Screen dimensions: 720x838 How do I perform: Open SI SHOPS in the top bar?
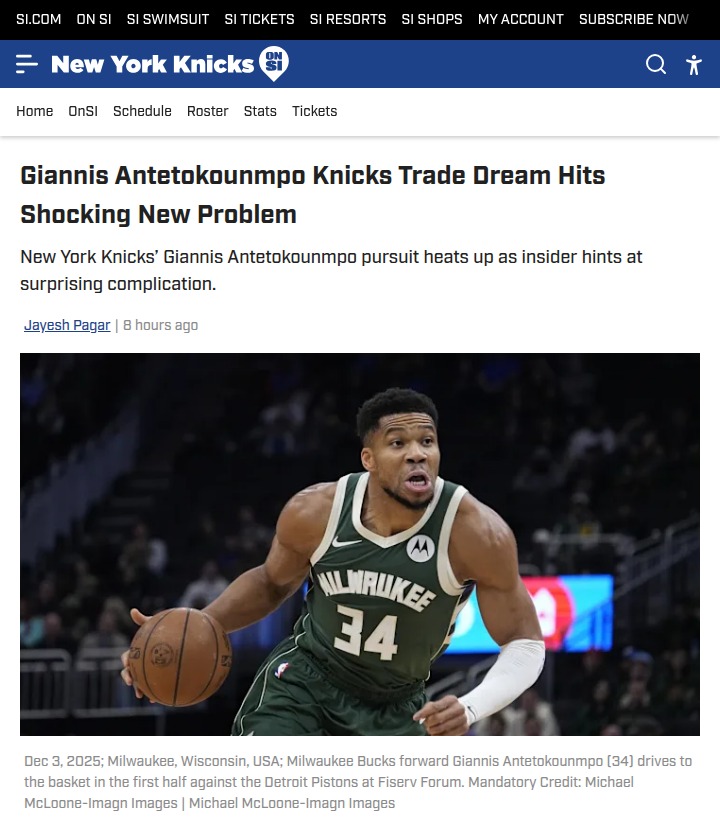point(432,19)
